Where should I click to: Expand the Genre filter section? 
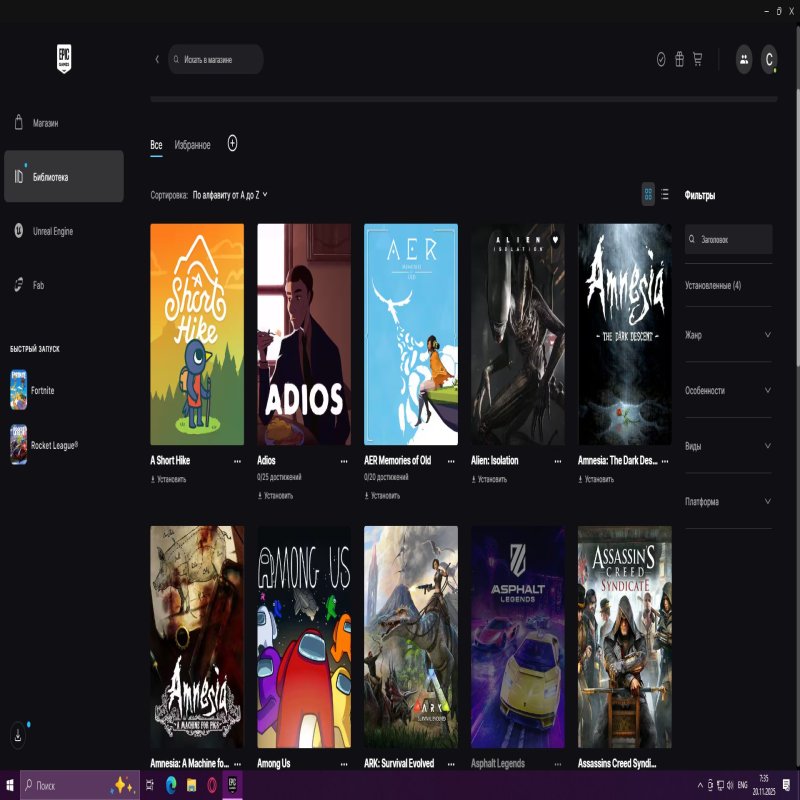coord(728,335)
